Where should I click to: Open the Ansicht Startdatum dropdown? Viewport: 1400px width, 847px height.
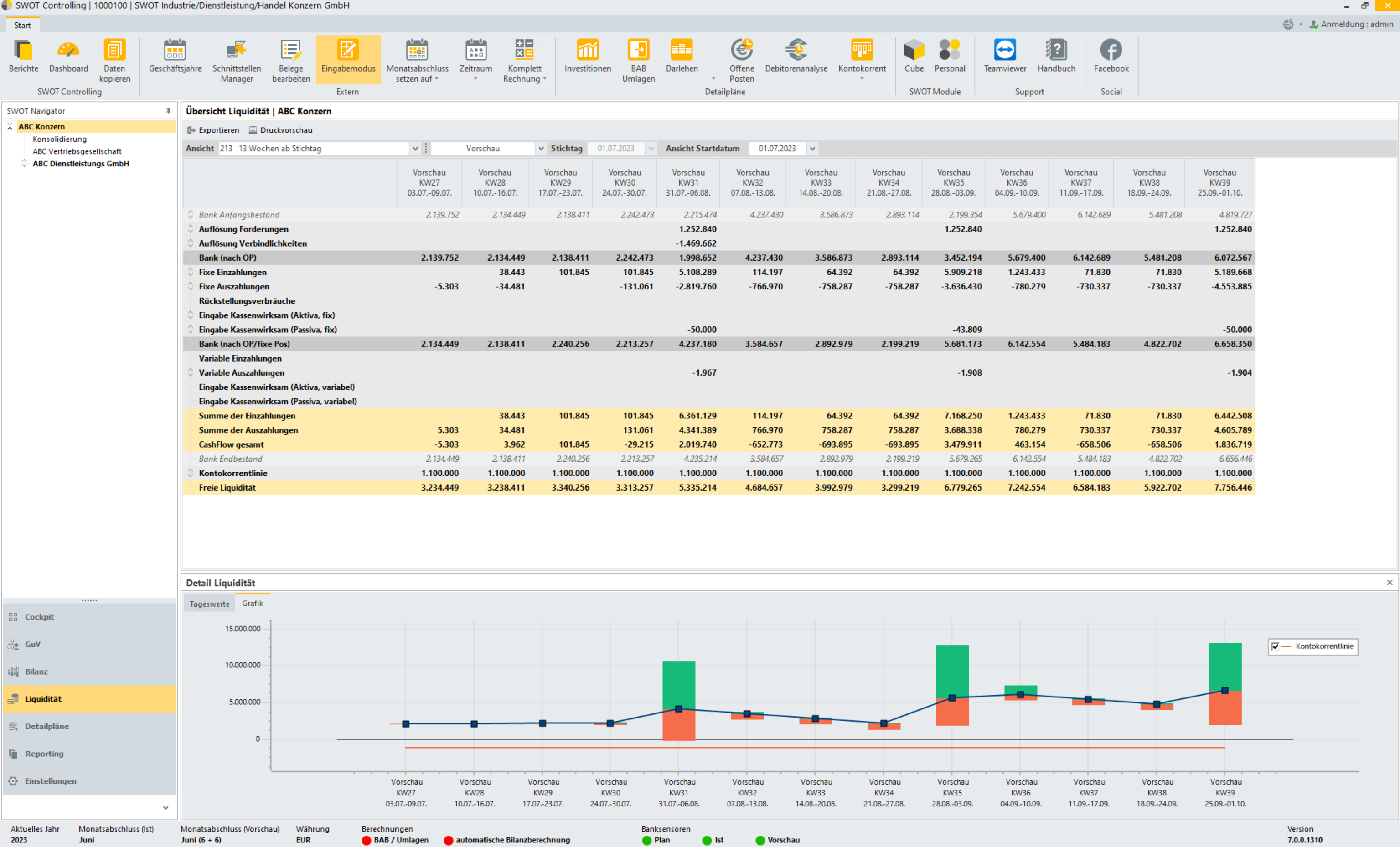(812, 148)
